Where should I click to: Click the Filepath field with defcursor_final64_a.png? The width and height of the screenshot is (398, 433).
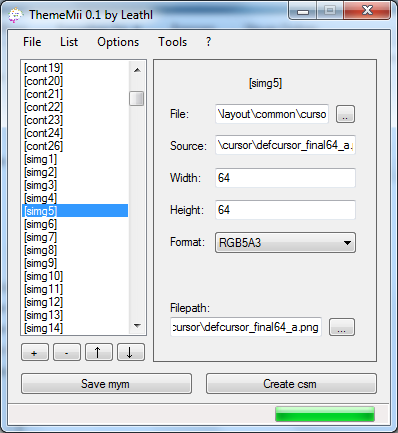(246, 327)
